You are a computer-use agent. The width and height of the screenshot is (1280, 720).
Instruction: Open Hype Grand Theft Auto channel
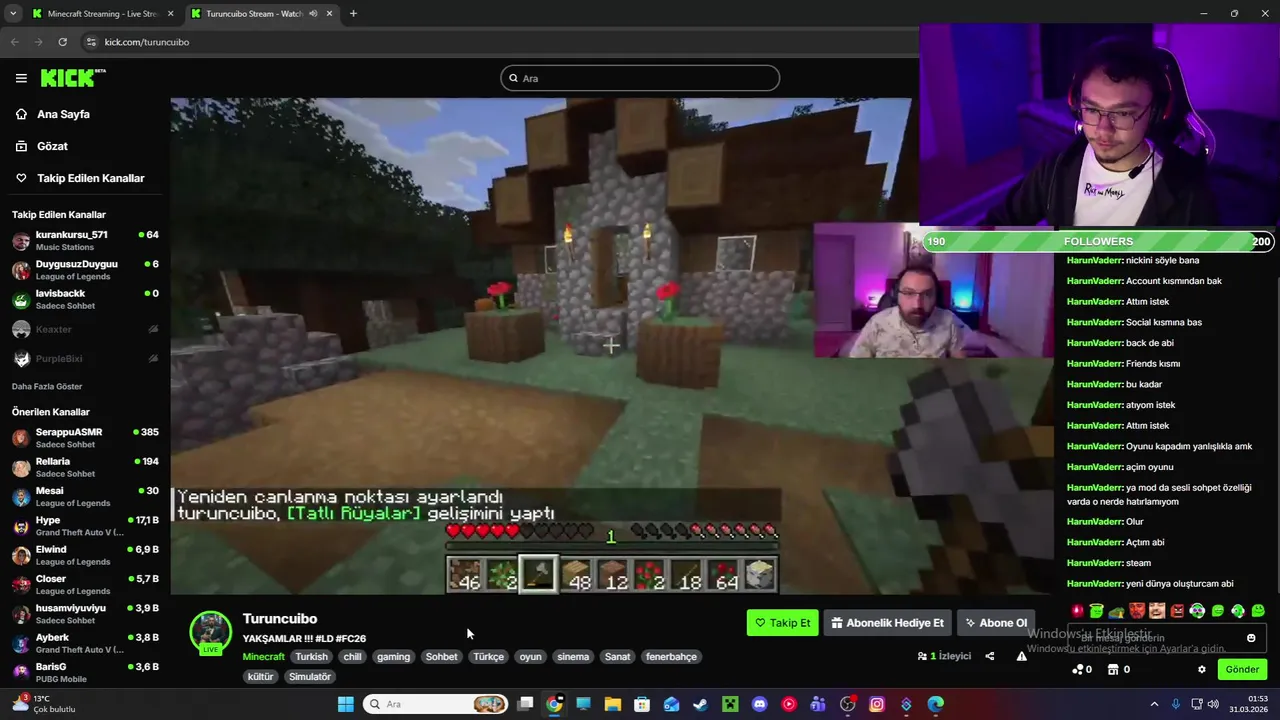(85, 526)
